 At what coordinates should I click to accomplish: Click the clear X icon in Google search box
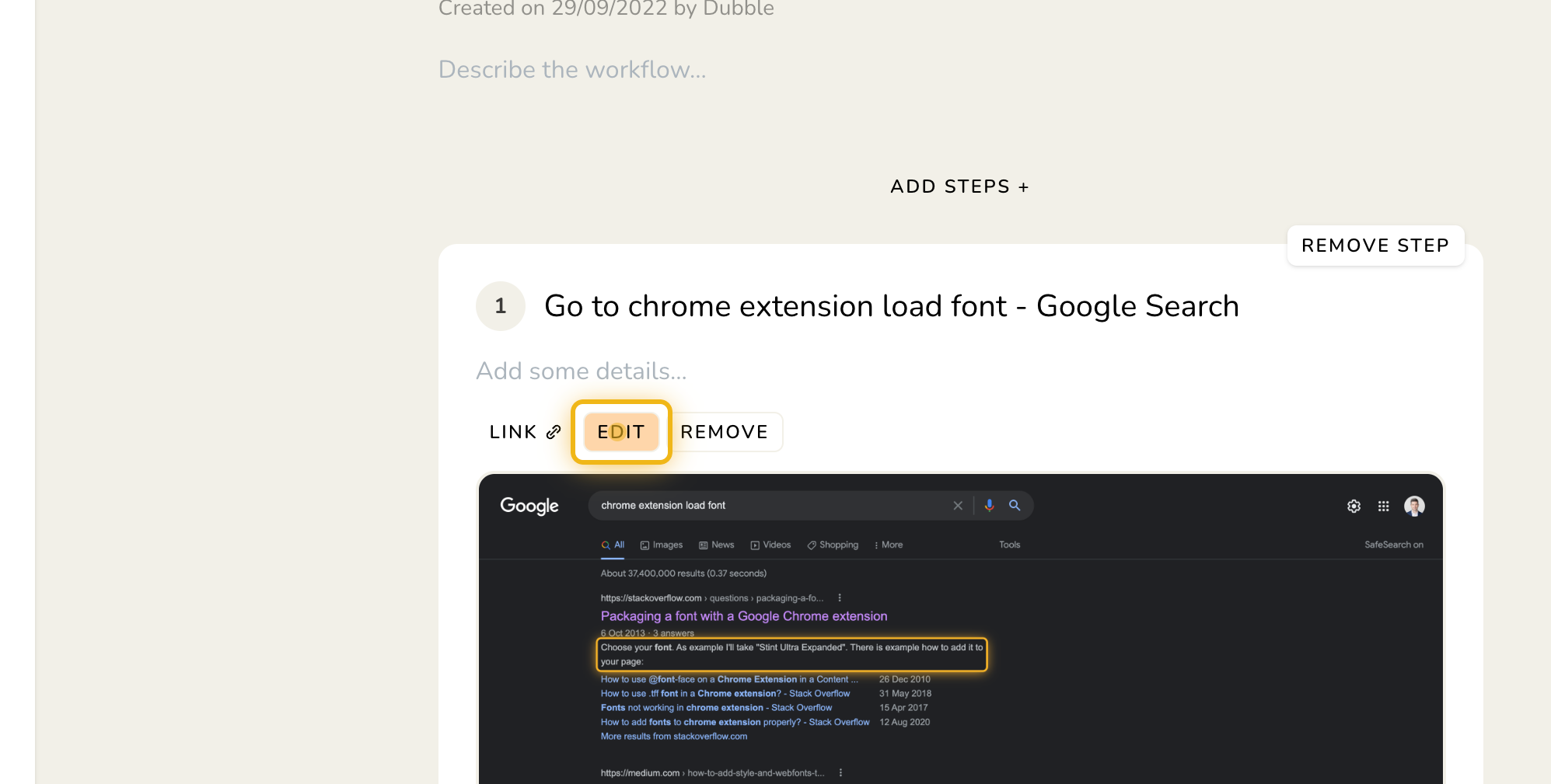coord(958,506)
